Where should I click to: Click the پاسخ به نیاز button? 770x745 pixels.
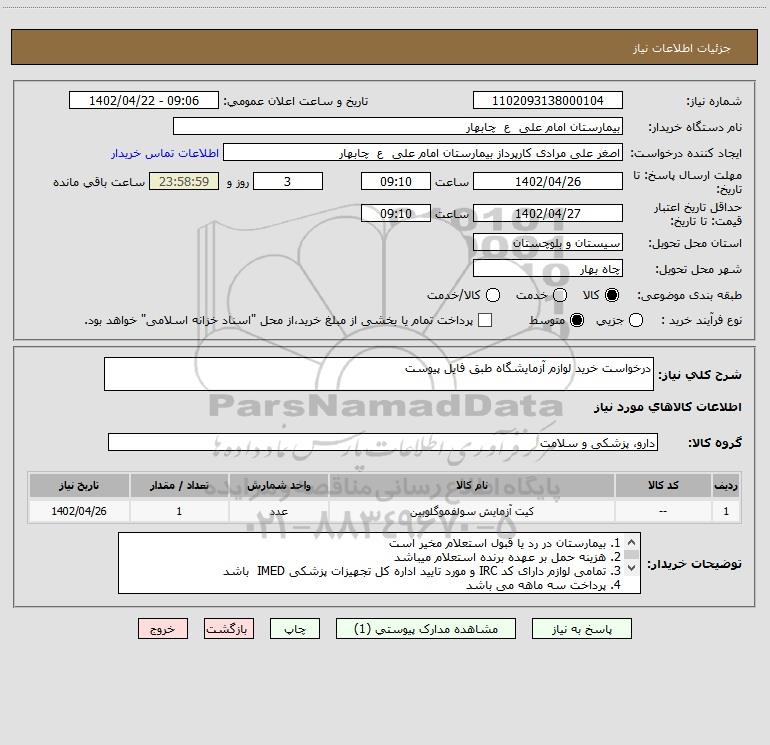(x=581, y=629)
